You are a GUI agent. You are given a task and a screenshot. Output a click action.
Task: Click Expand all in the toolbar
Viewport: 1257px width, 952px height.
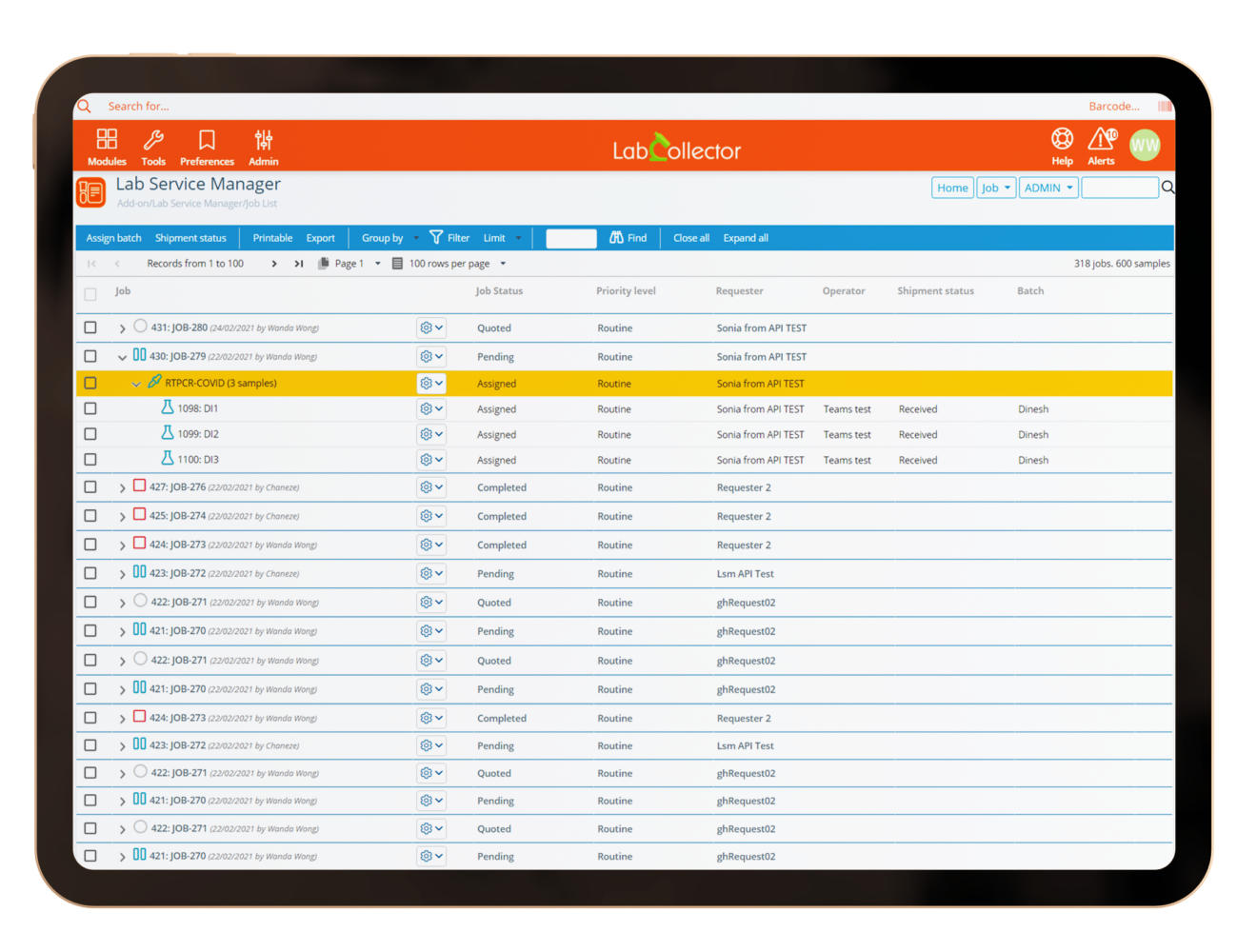pos(746,238)
